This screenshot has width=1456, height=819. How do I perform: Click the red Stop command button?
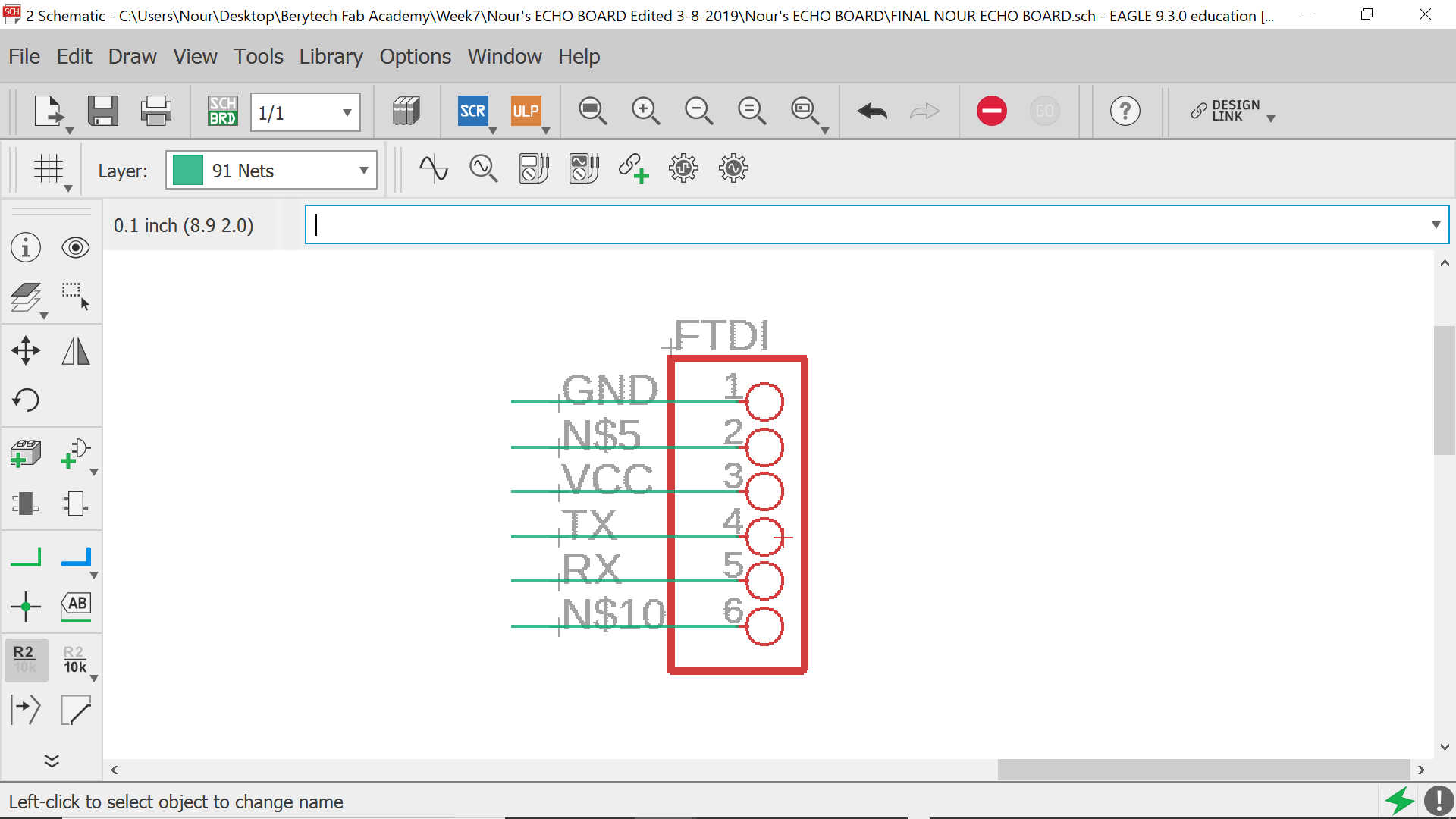[991, 111]
